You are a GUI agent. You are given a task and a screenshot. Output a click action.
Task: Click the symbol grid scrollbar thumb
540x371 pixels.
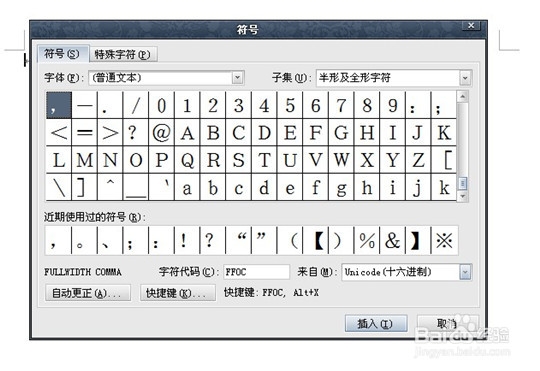click(x=463, y=183)
